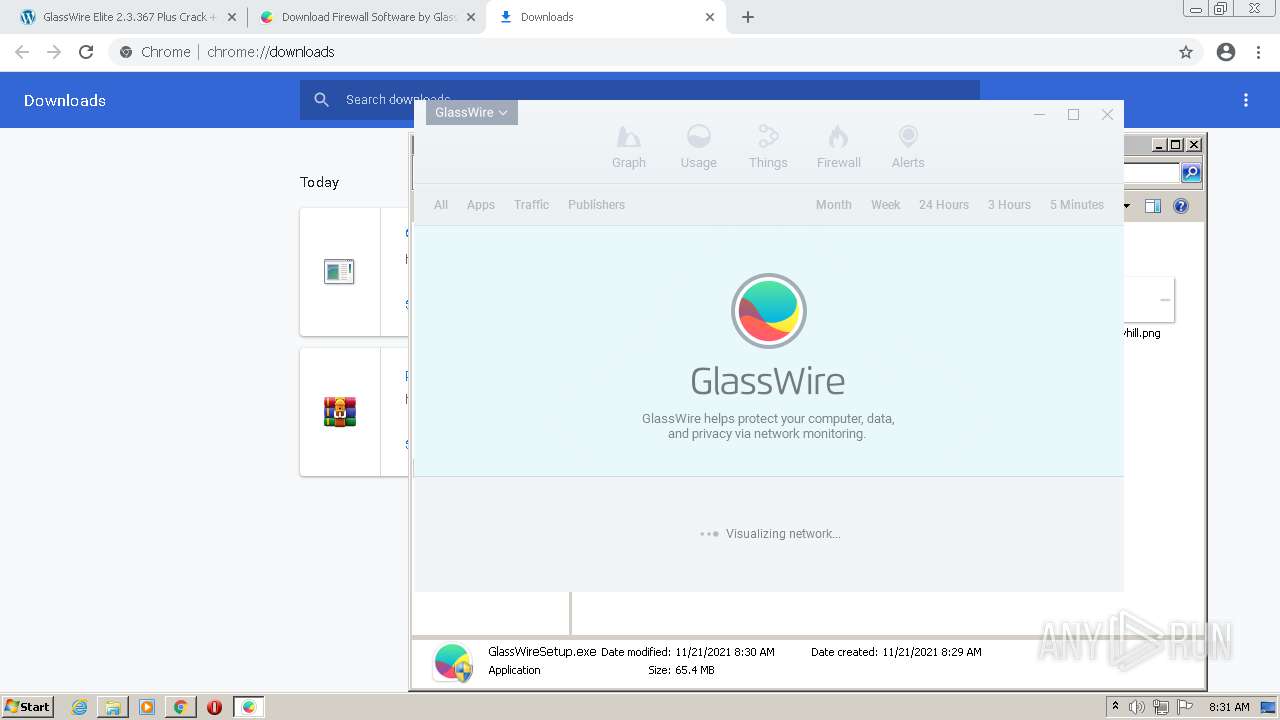Viewport: 1280px width, 720px height.
Task: Select the Traffic filter tab
Action: click(x=531, y=205)
